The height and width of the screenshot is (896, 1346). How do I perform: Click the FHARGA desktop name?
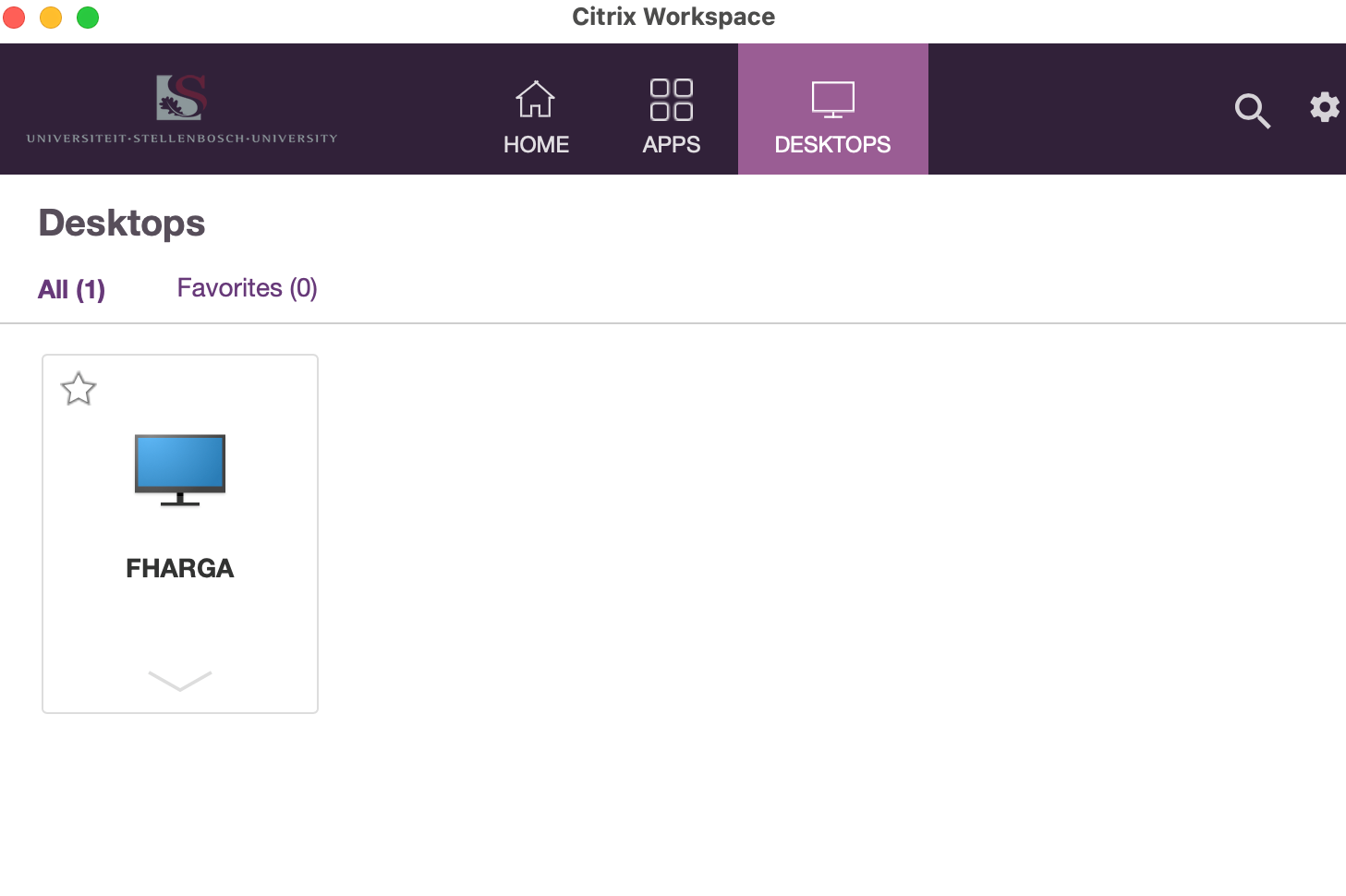click(x=180, y=568)
